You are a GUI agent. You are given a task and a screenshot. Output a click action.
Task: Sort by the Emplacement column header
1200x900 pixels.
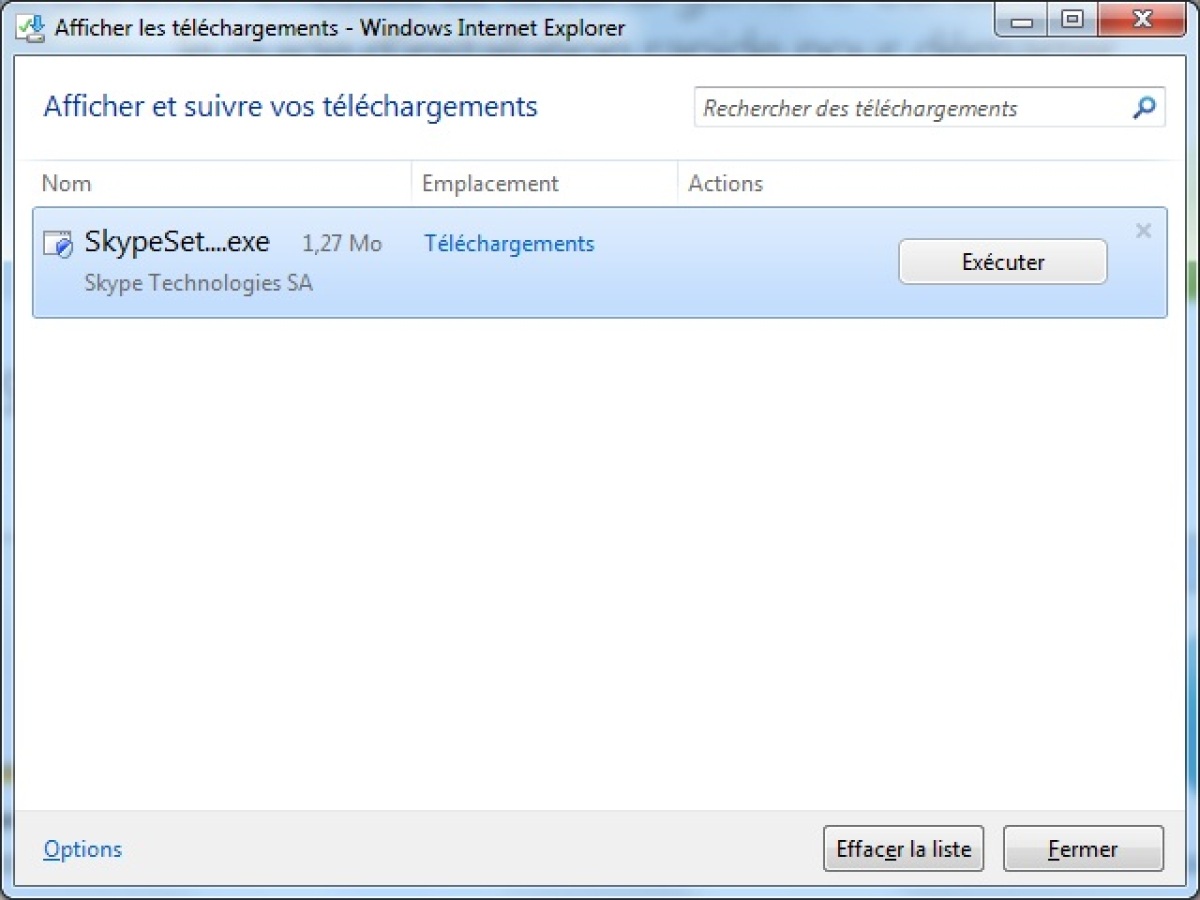pos(545,184)
